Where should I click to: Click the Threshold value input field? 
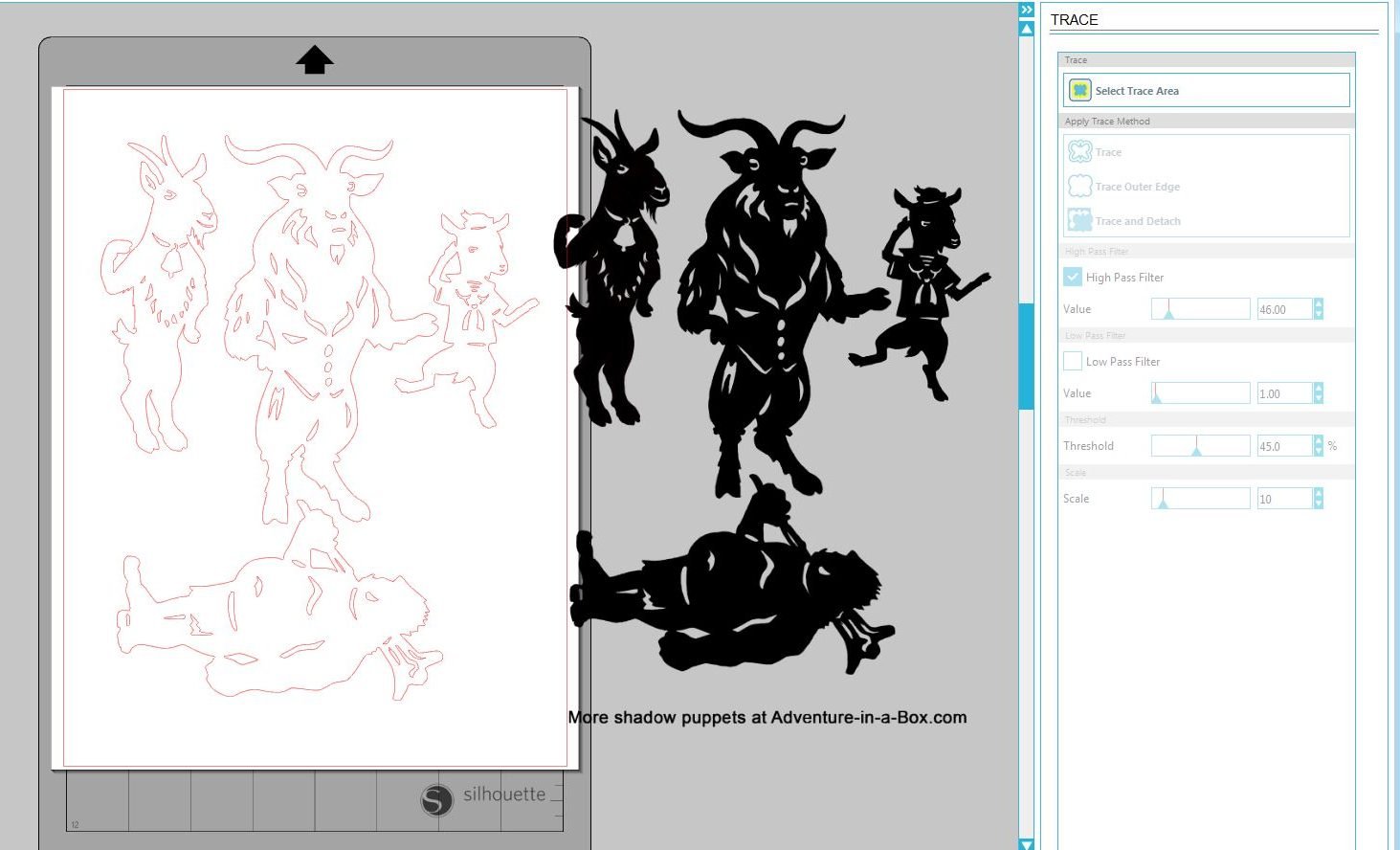(x=1282, y=446)
